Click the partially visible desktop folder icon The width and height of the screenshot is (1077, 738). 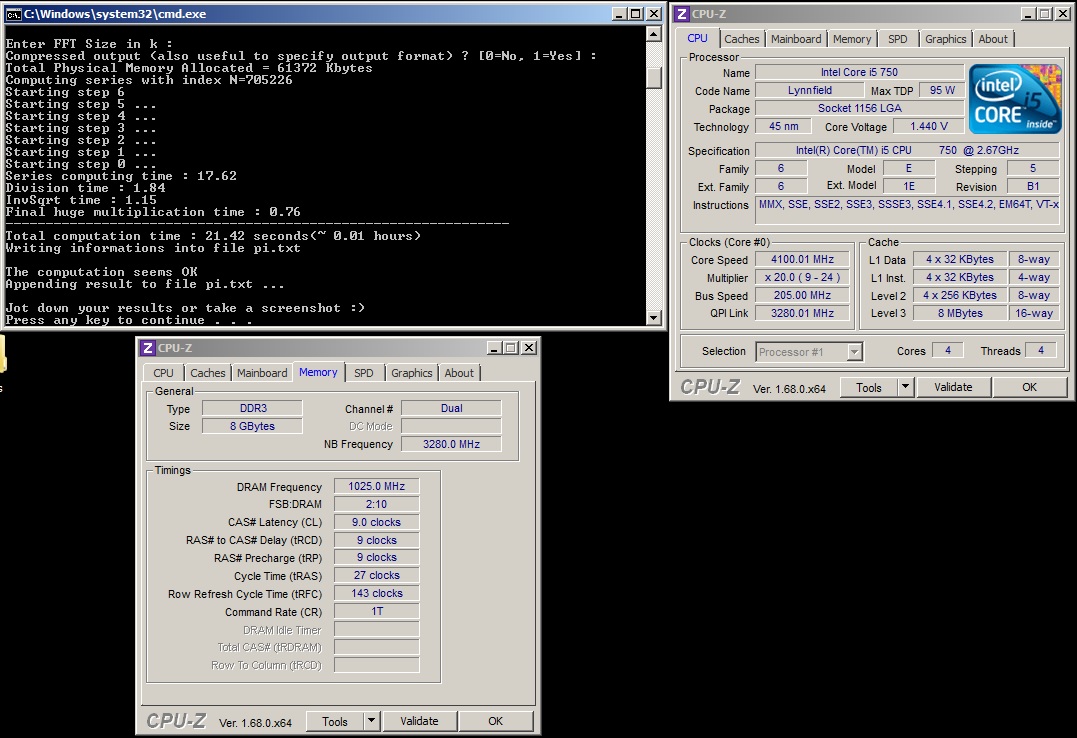click(2, 354)
